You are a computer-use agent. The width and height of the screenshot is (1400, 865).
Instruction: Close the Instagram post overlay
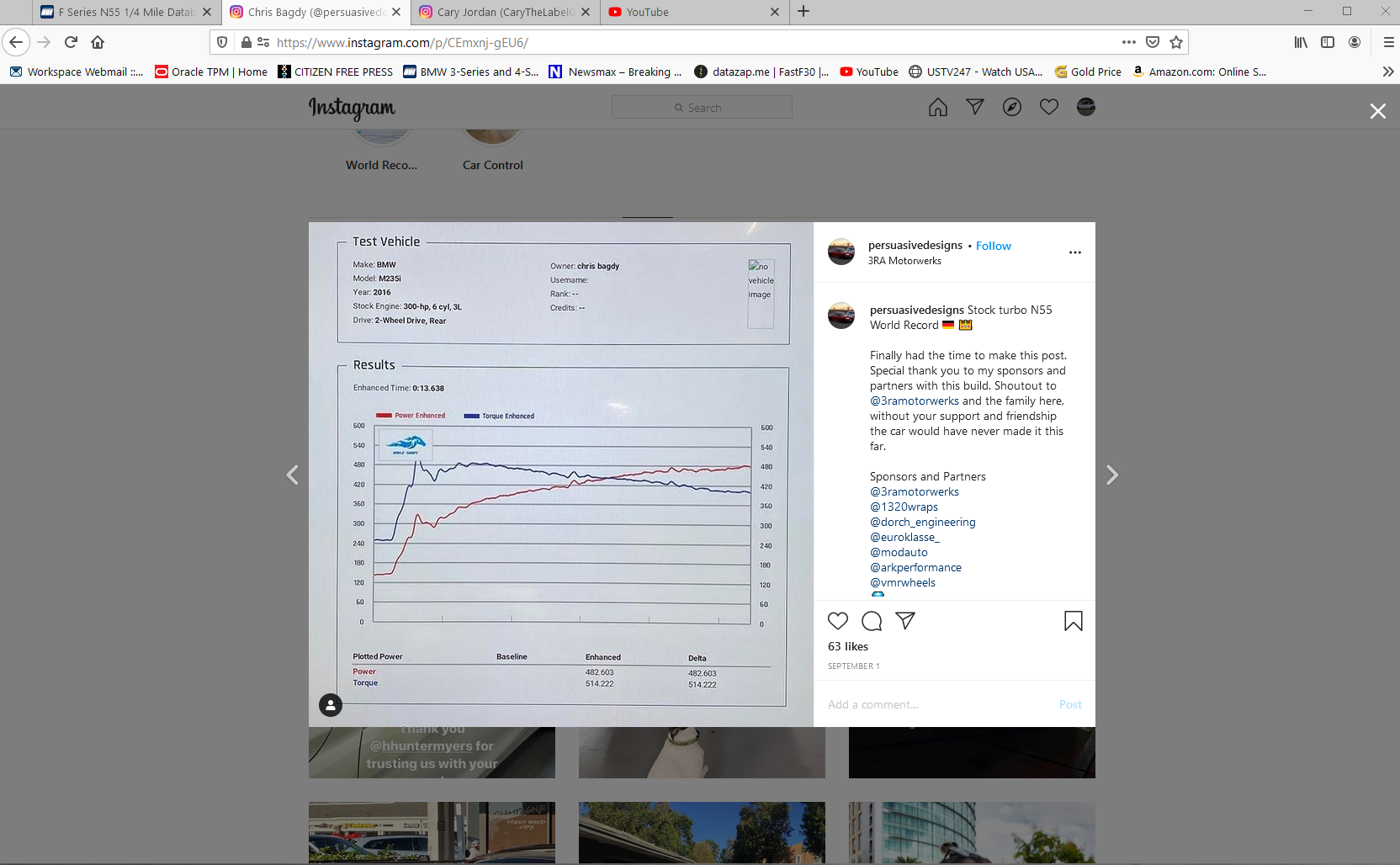tap(1378, 111)
